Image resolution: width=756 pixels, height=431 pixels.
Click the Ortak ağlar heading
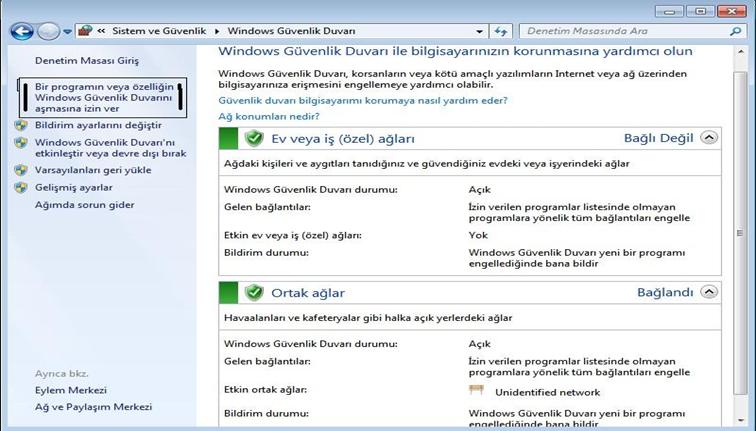click(x=308, y=293)
